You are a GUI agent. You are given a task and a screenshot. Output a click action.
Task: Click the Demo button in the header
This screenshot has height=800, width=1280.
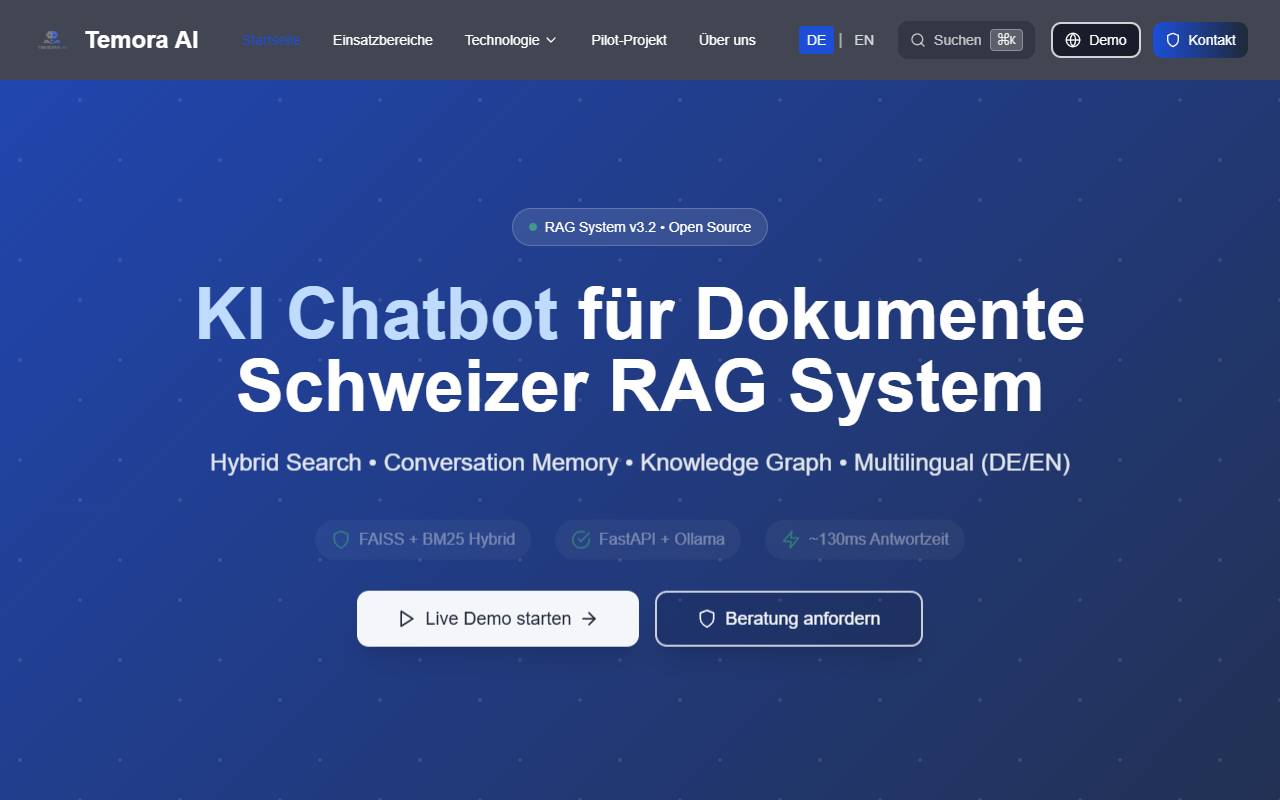pos(1096,40)
